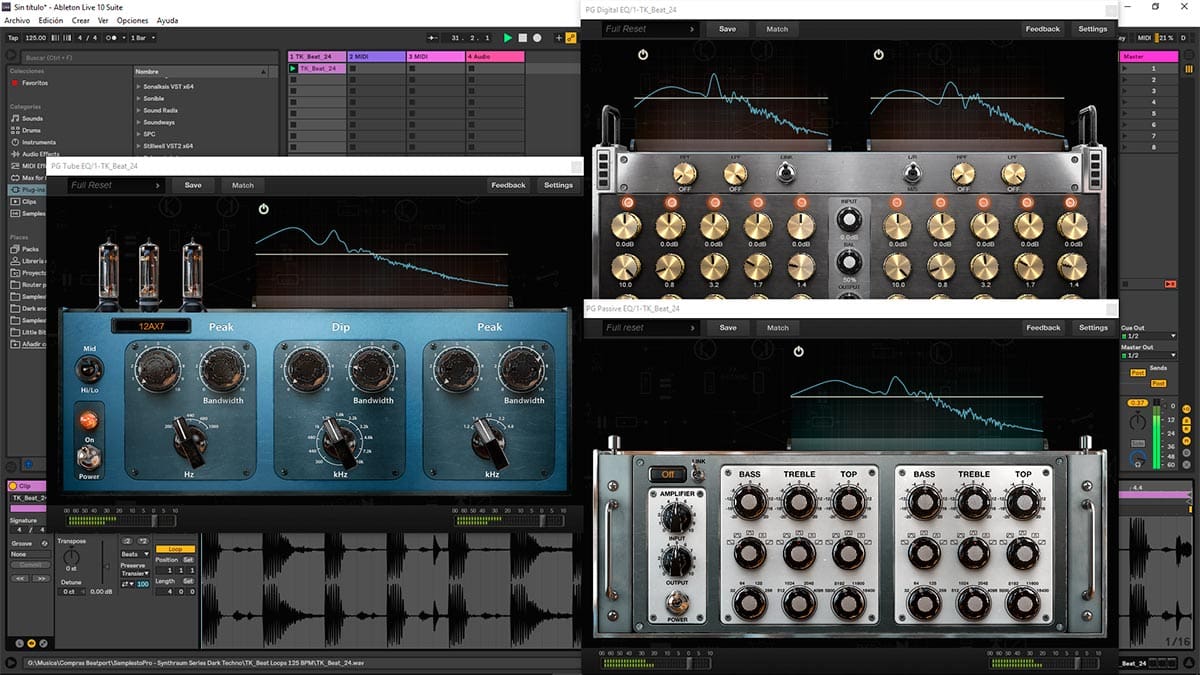The height and width of the screenshot is (675, 1200).
Task: Click the key/MIDI map yellow button in transport
Action: point(571,38)
